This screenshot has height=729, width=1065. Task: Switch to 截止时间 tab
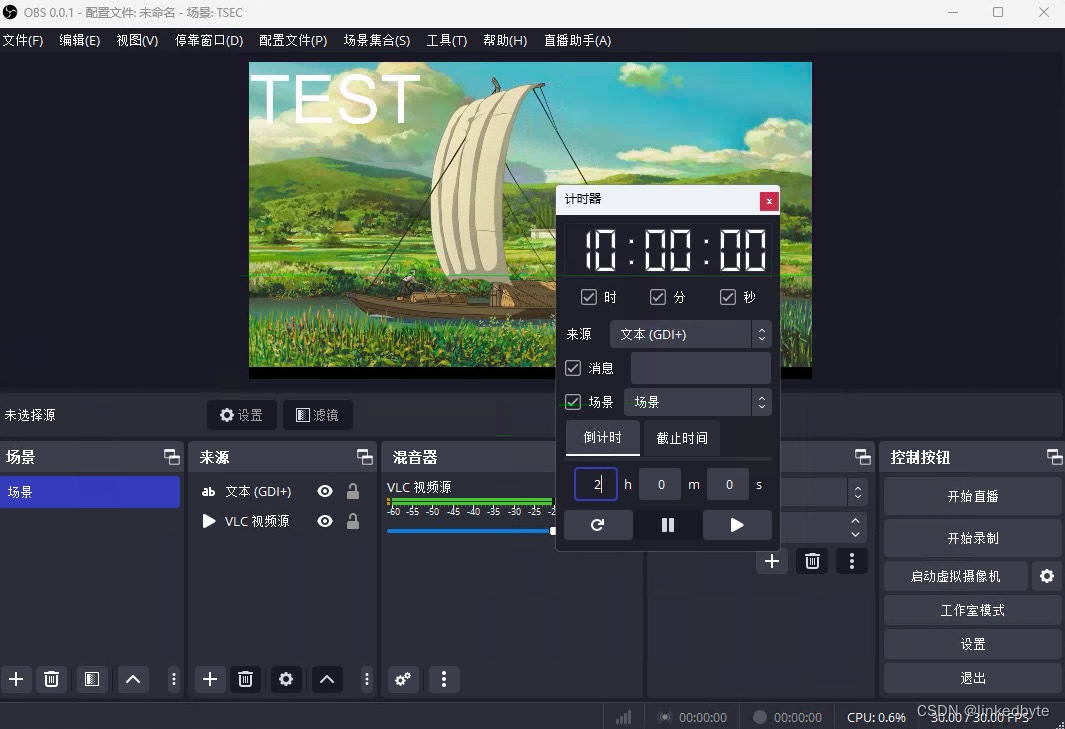[x=682, y=438]
